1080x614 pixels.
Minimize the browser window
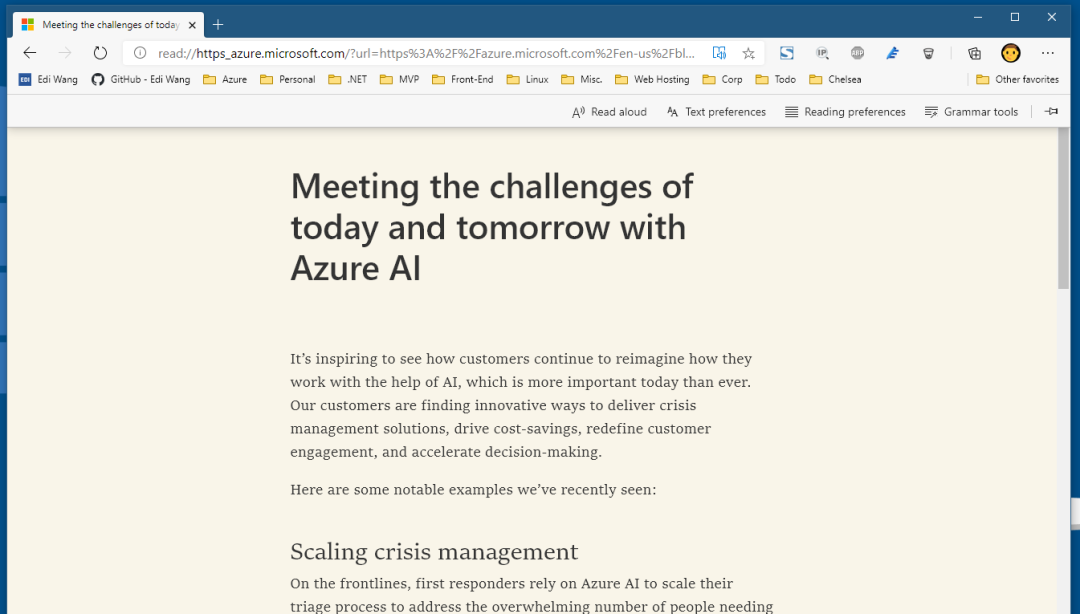pos(978,17)
